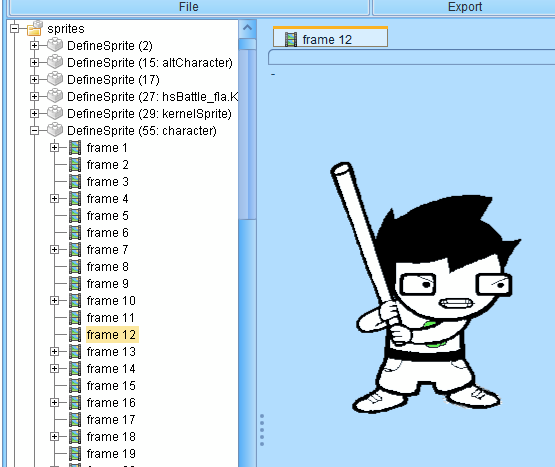Image resolution: width=555 pixels, height=467 pixels.
Task: Click the film icon of frame 4
Action: click(x=75, y=199)
